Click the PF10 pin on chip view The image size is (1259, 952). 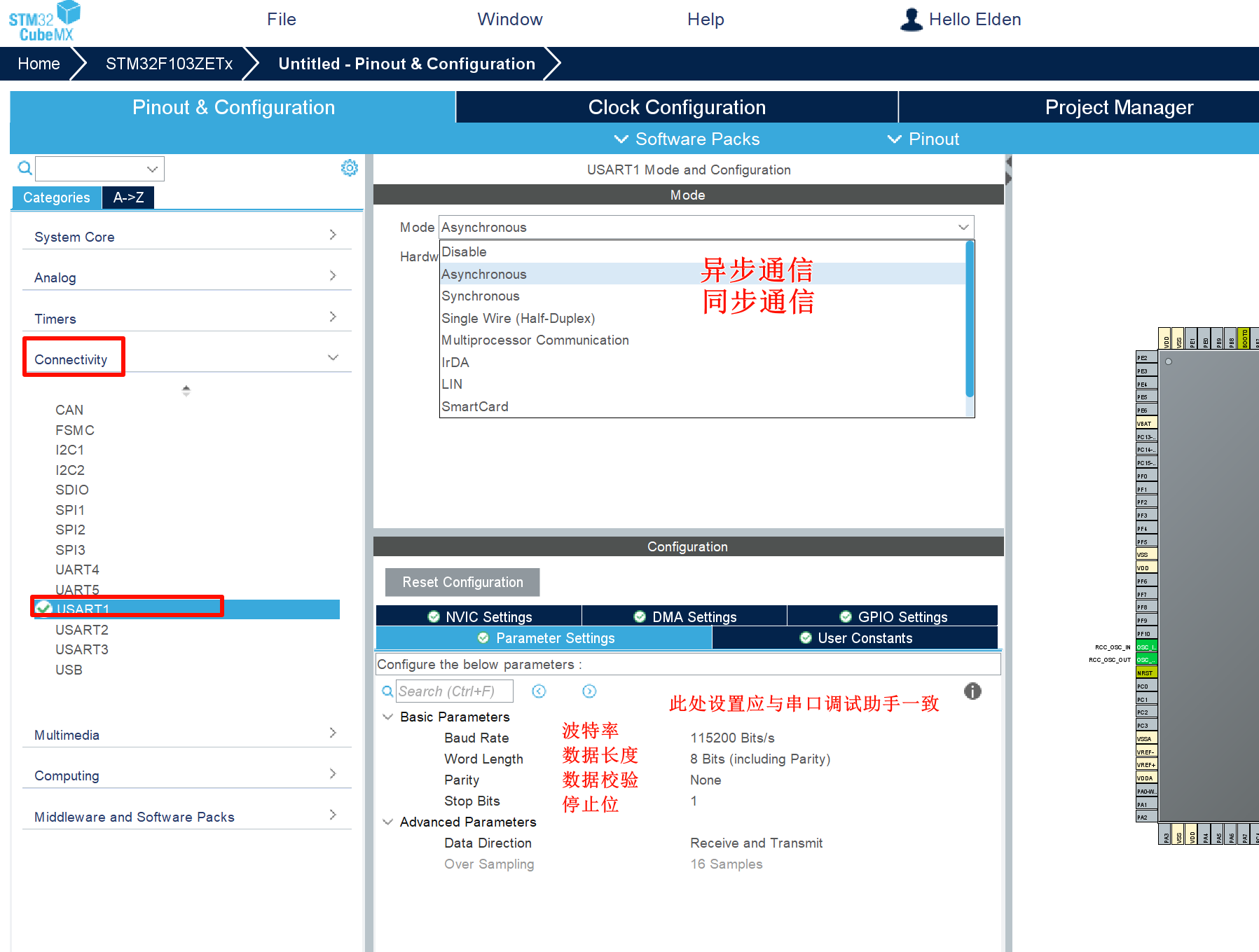point(1146,634)
